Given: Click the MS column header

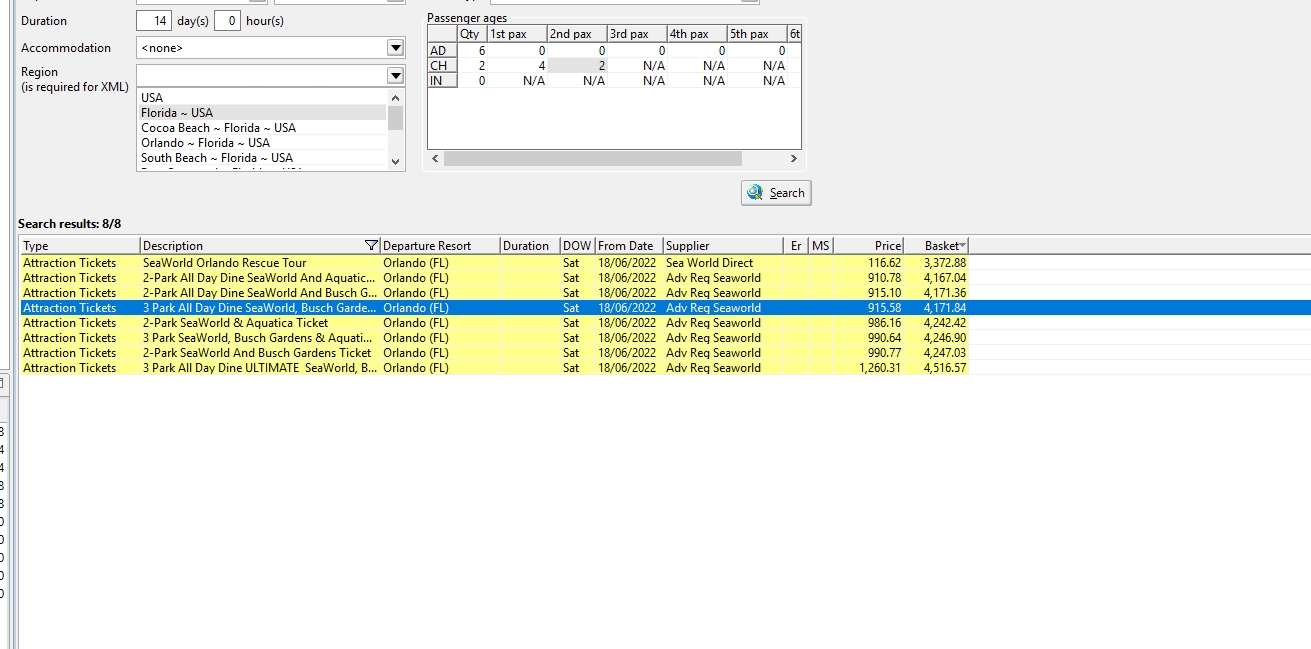Looking at the screenshot, I should 821,246.
